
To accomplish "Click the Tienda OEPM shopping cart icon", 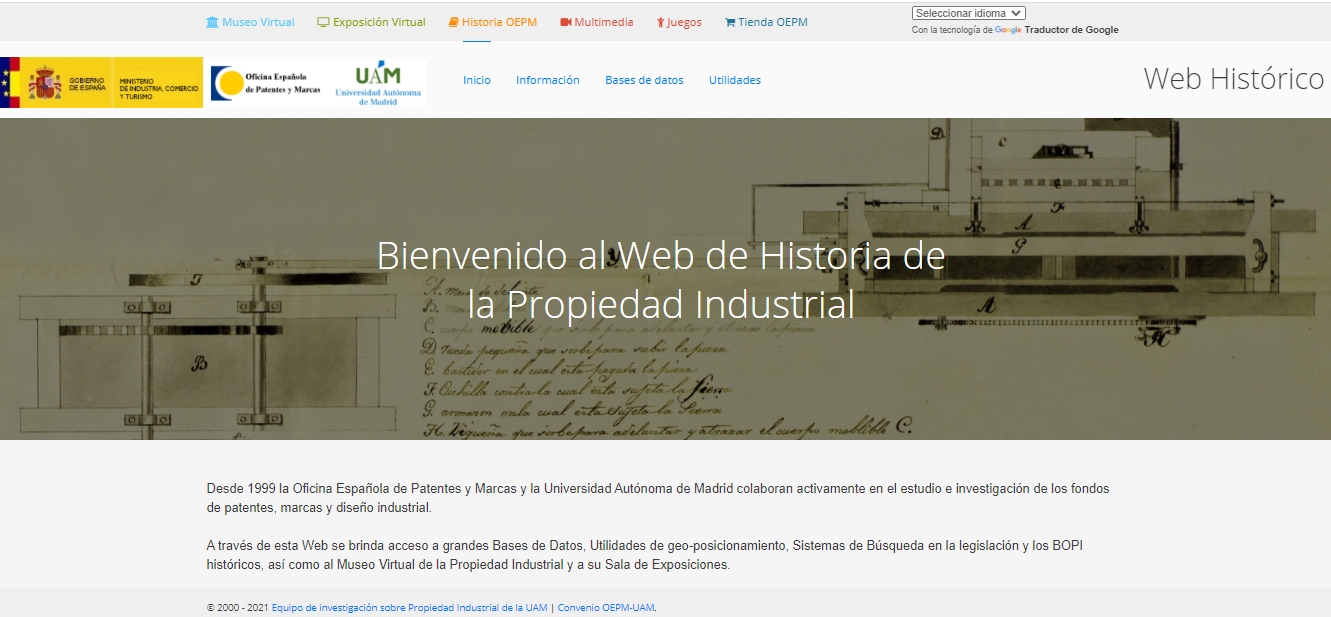I will pos(730,22).
